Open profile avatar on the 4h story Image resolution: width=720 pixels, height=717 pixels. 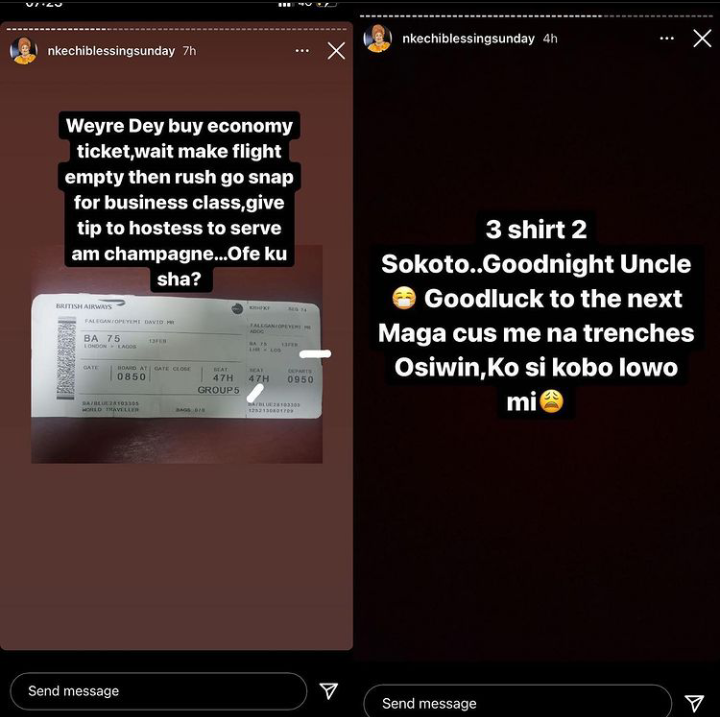(x=377, y=39)
